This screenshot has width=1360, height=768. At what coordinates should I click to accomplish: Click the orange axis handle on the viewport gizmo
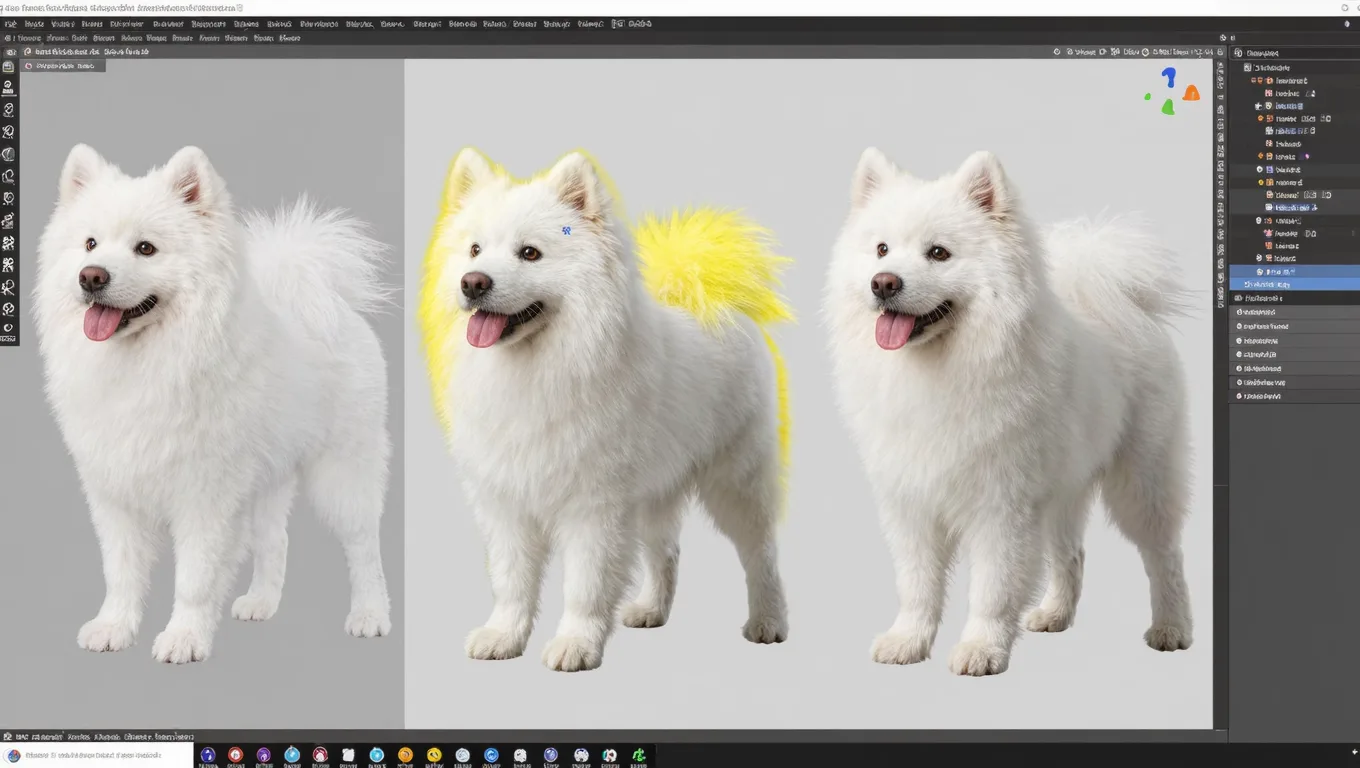tap(1191, 93)
